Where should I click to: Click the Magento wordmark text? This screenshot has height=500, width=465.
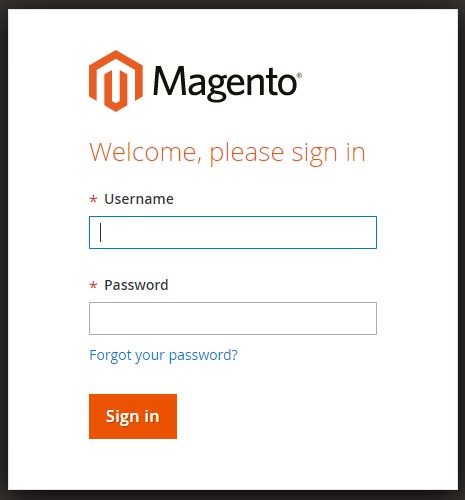225,83
